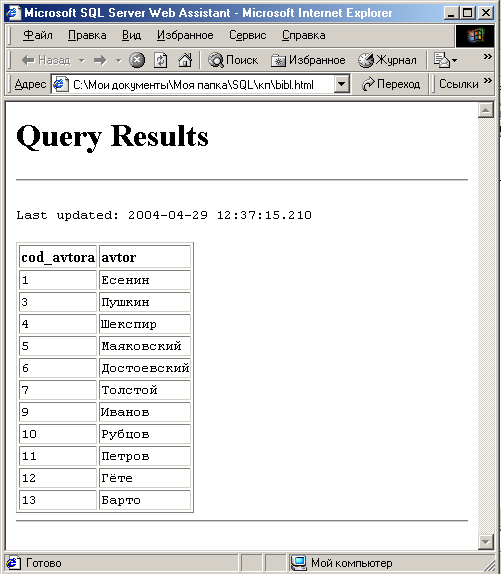Click the IE page icon in status bar

coord(14,563)
